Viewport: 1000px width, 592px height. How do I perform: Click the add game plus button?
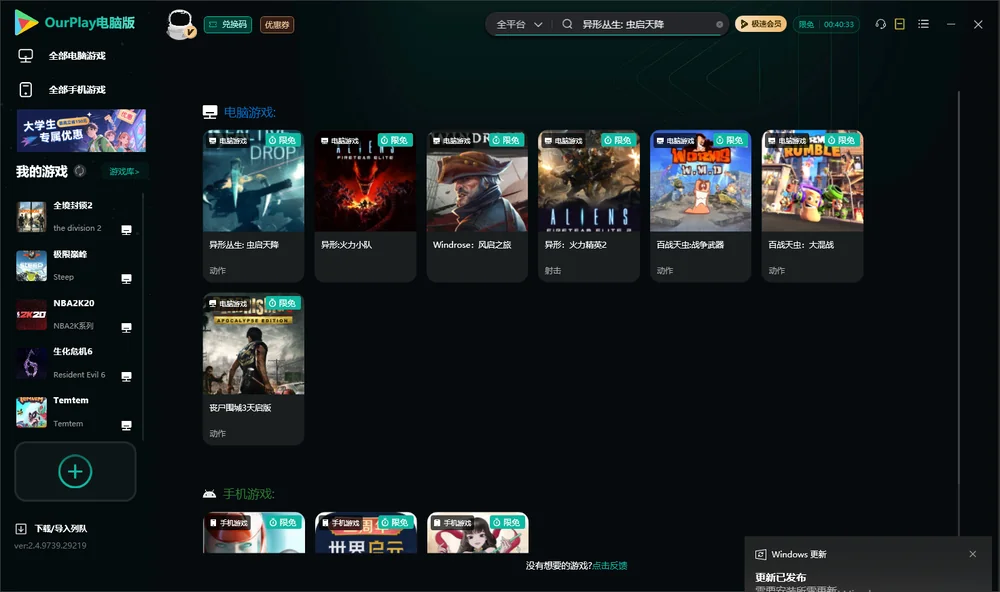[x=75, y=471]
